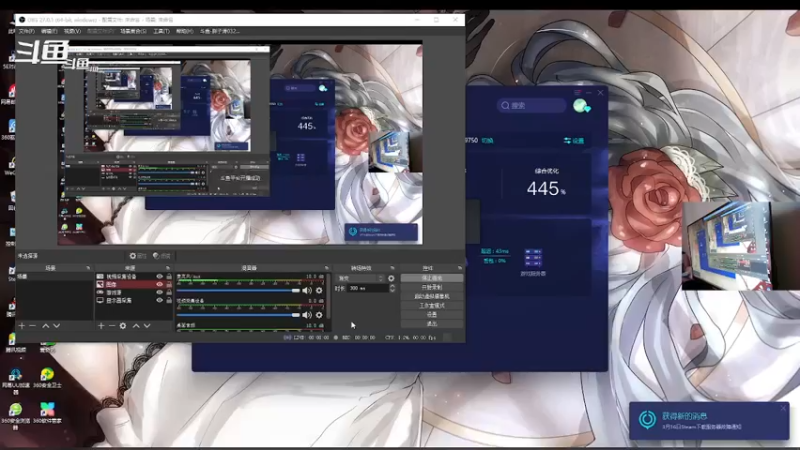Open the 文件(F) menu in OBS

tap(27, 32)
